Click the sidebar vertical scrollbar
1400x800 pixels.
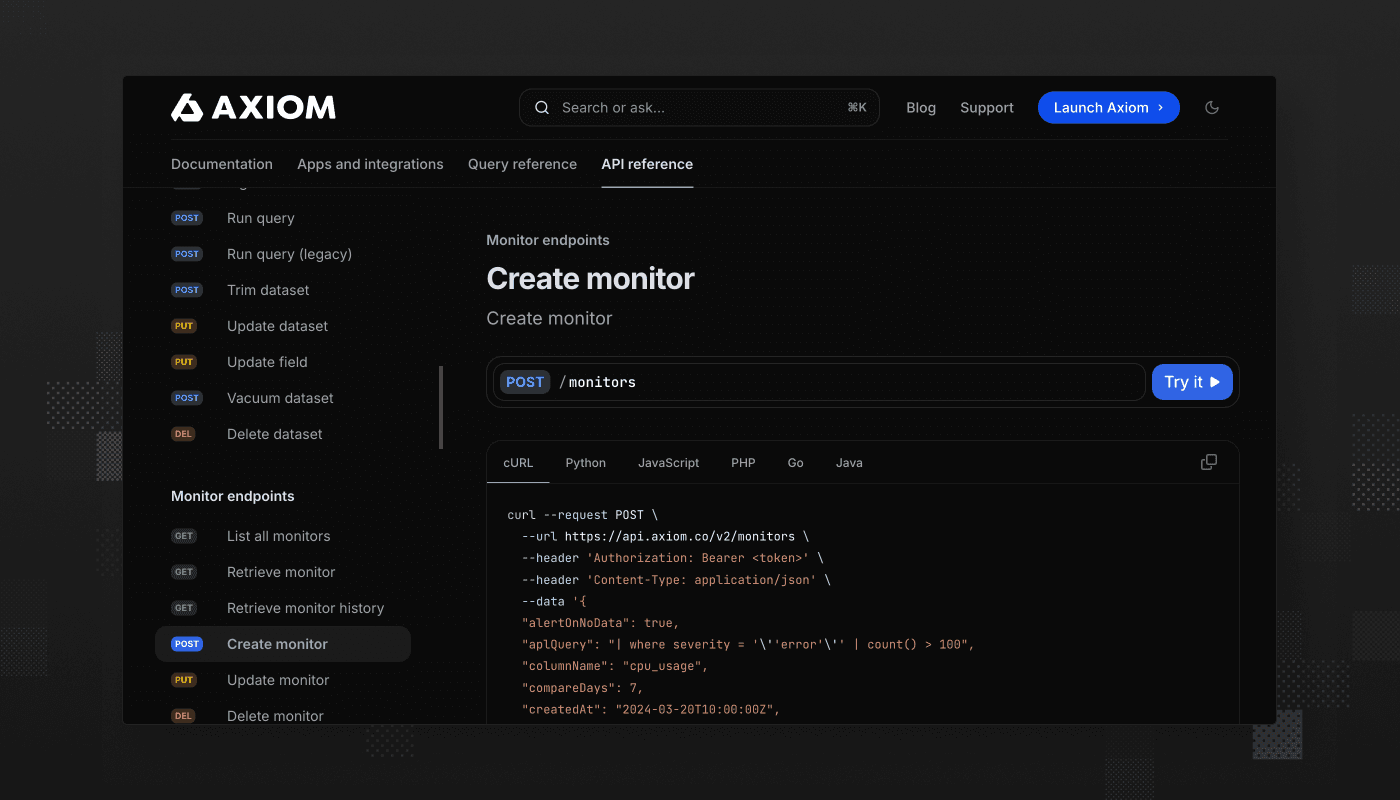point(441,407)
